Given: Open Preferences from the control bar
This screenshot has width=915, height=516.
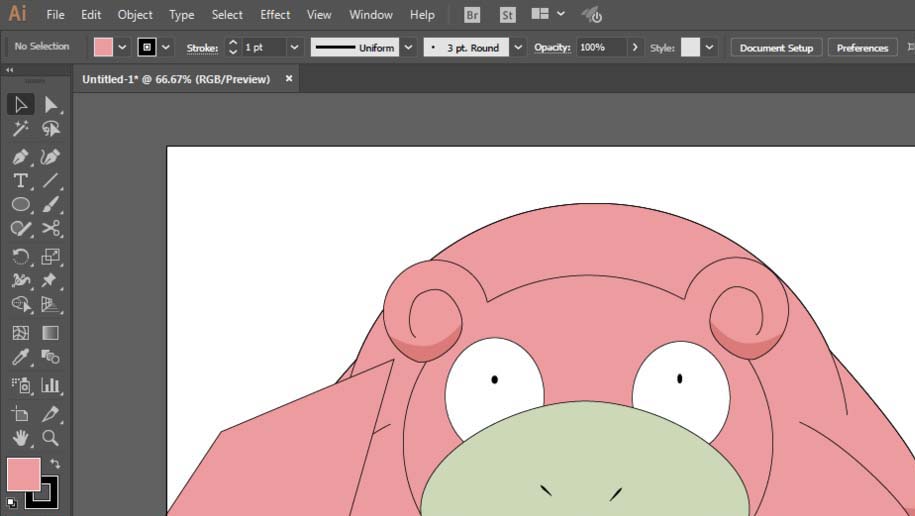Looking at the screenshot, I should [x=862, y=47].
